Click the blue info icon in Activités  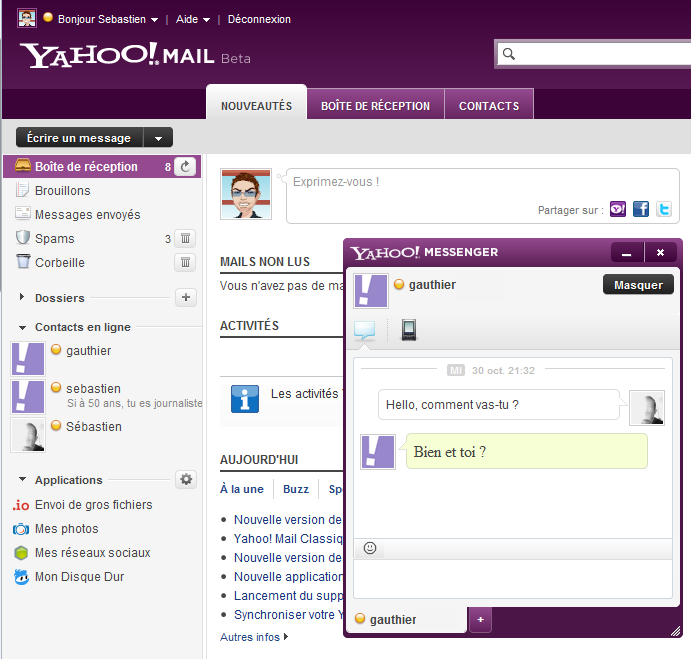[245, 399]
